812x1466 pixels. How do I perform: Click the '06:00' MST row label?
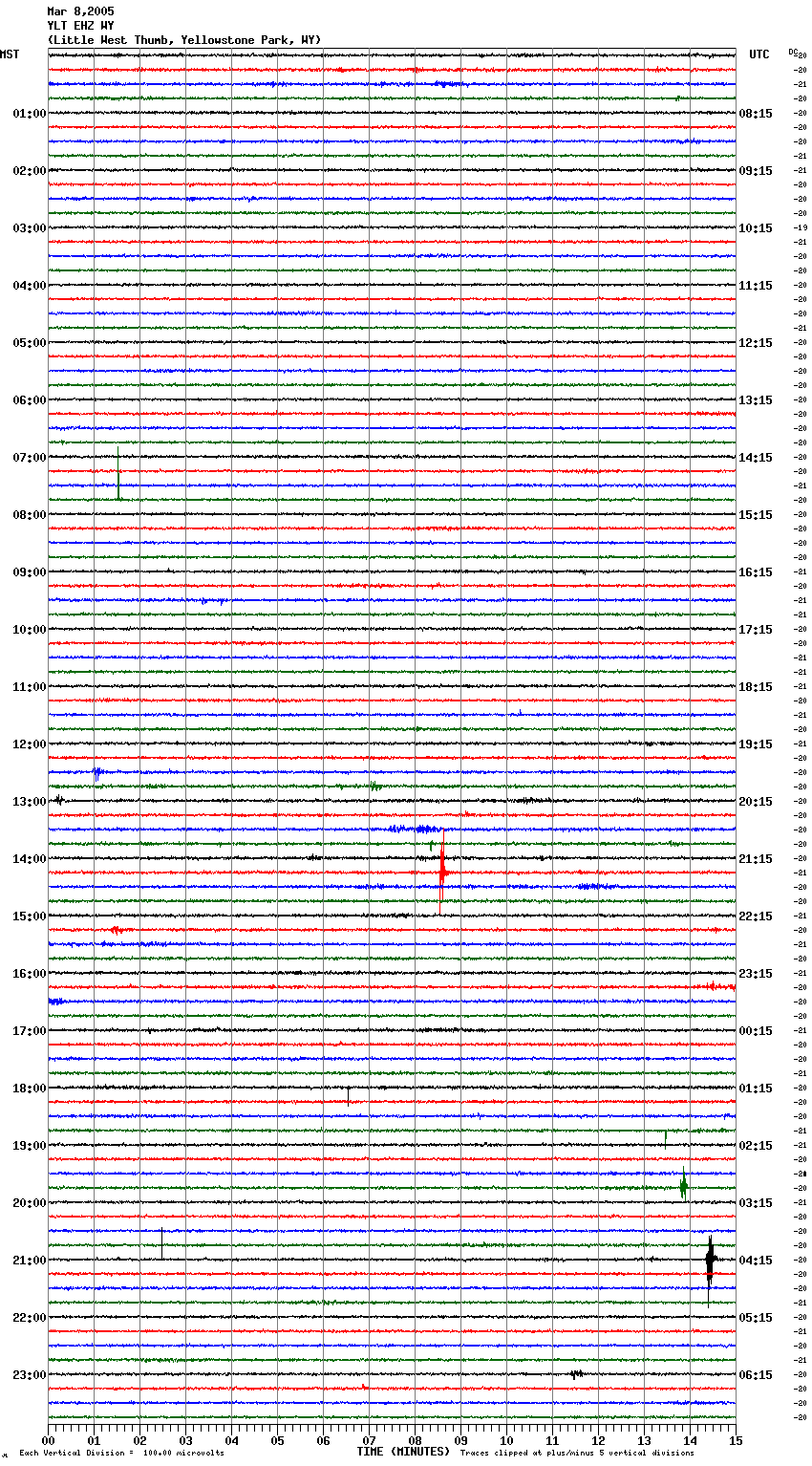[x=30, y=400]
